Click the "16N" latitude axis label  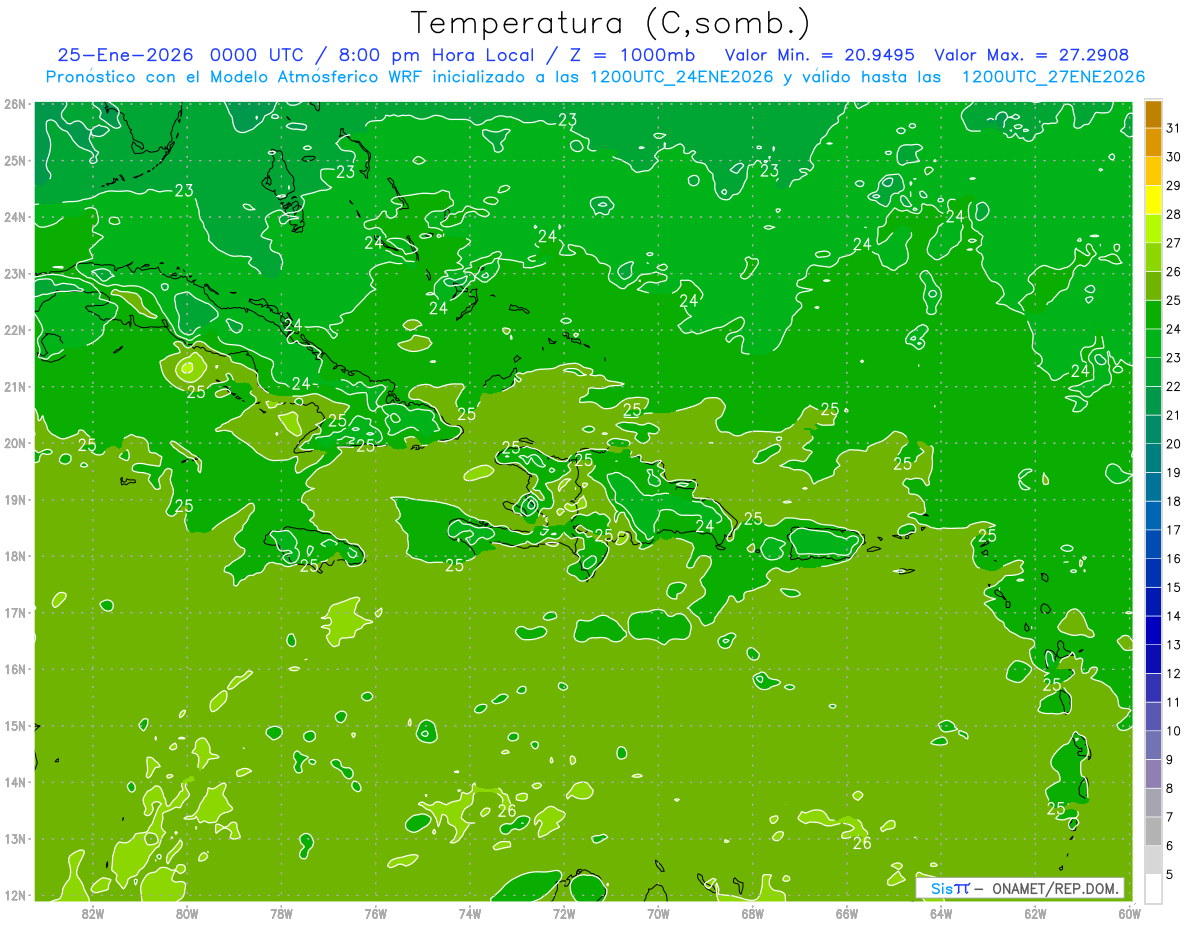[14, 669]
